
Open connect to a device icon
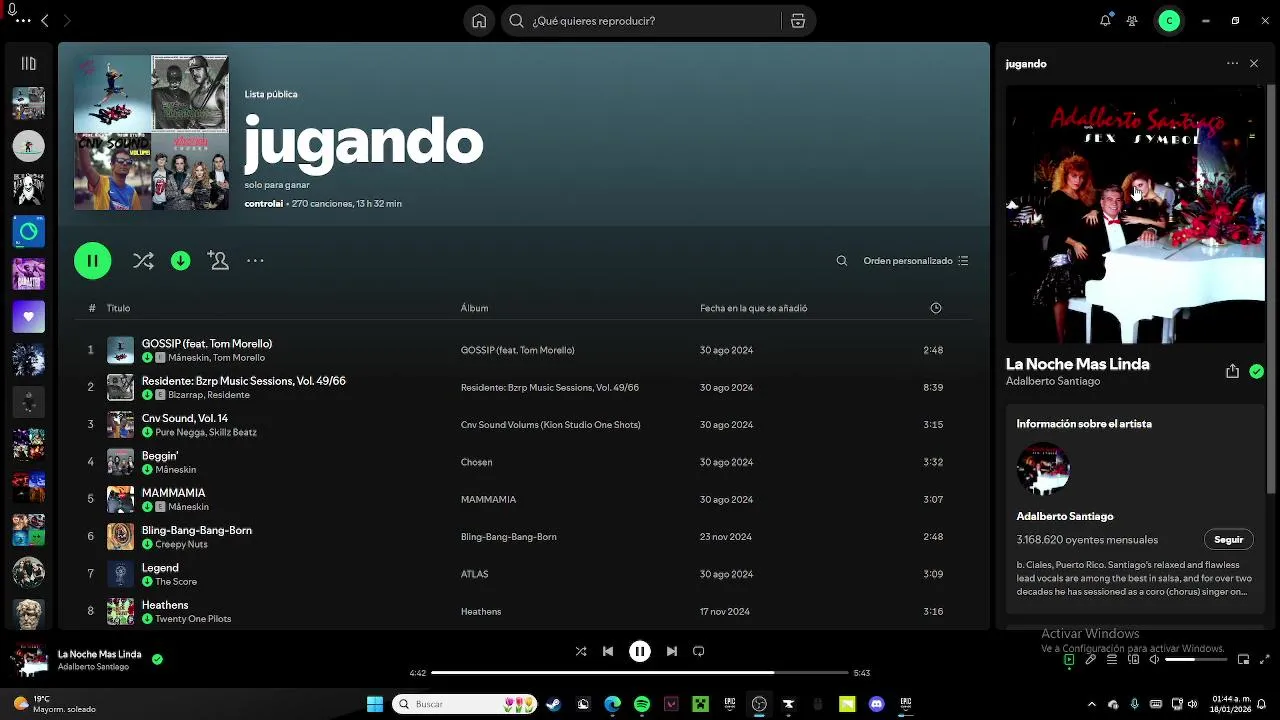tap(1133, 660)
